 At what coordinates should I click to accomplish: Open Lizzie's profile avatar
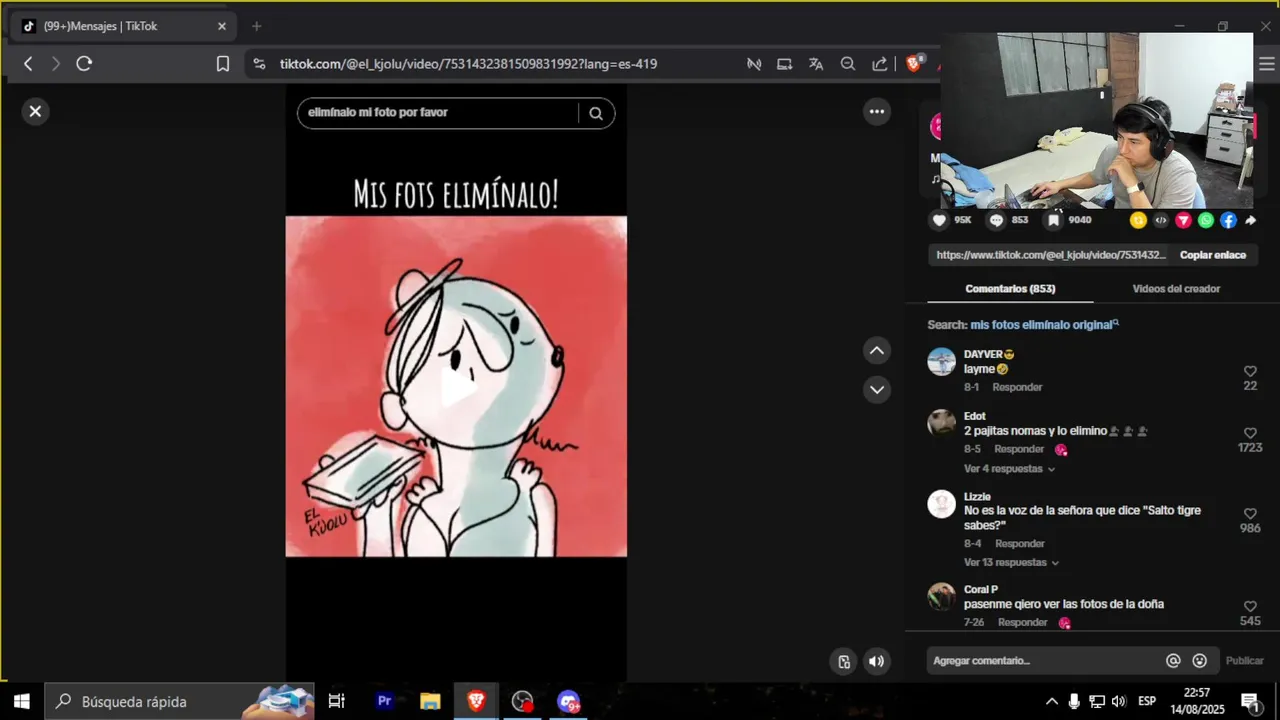(x=941, y=504)
